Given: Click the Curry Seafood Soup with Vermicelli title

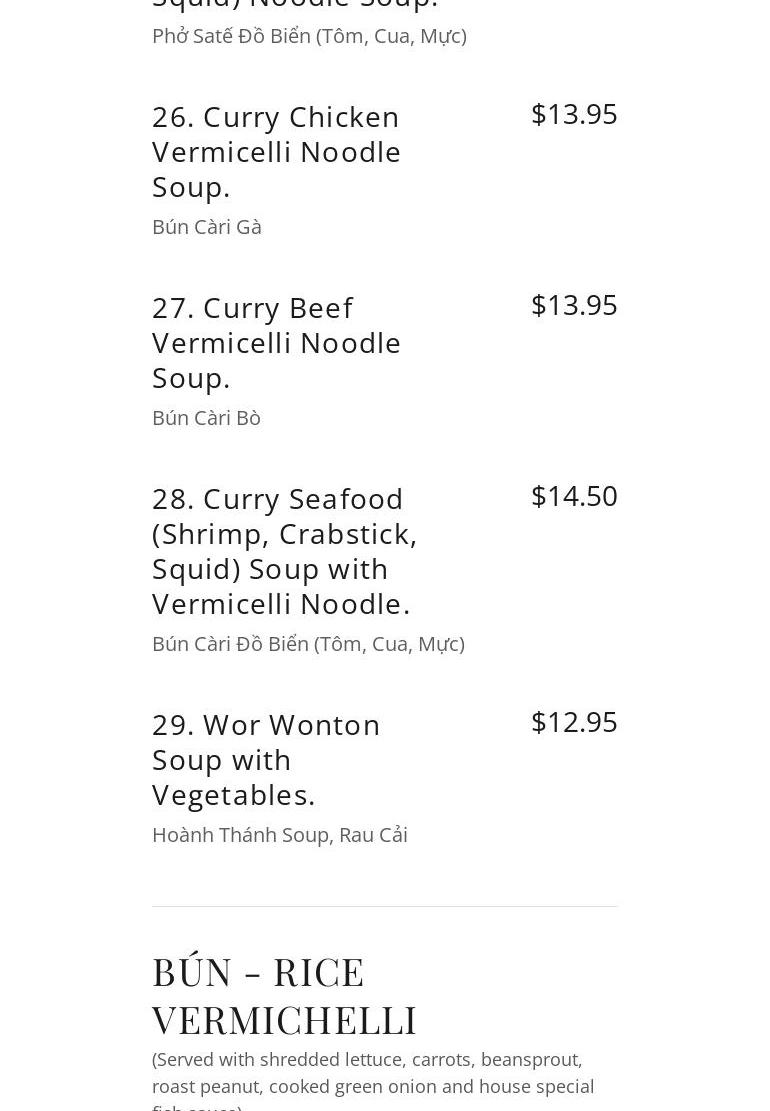Looking at the screenshot, I should pos(284,551).
